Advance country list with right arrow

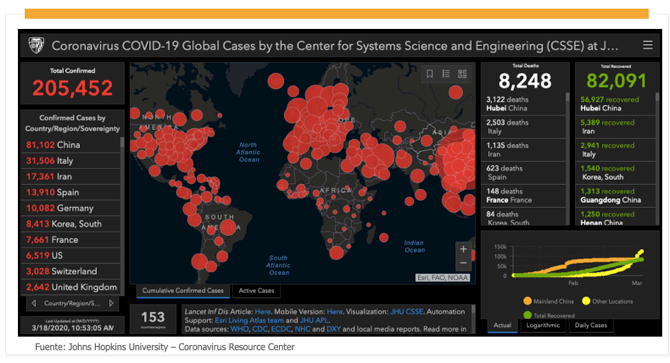tap(111, 303)
